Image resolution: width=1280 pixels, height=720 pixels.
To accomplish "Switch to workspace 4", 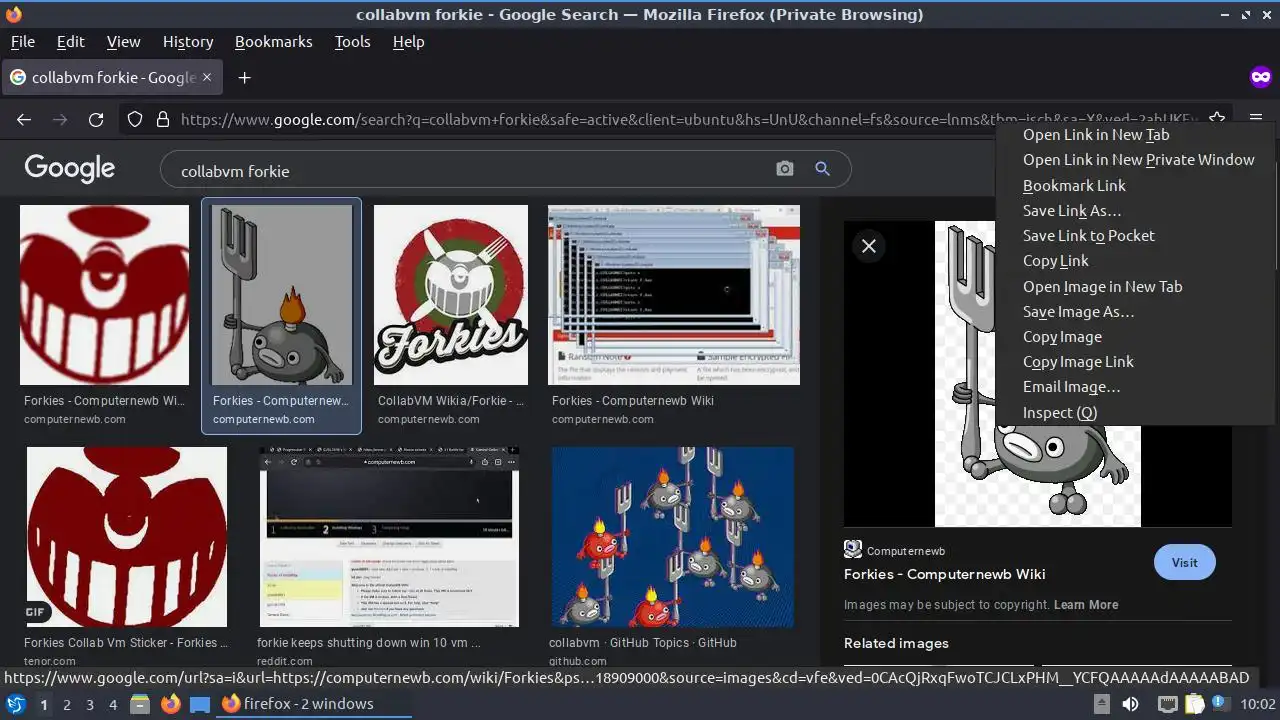I will (113, 704).
